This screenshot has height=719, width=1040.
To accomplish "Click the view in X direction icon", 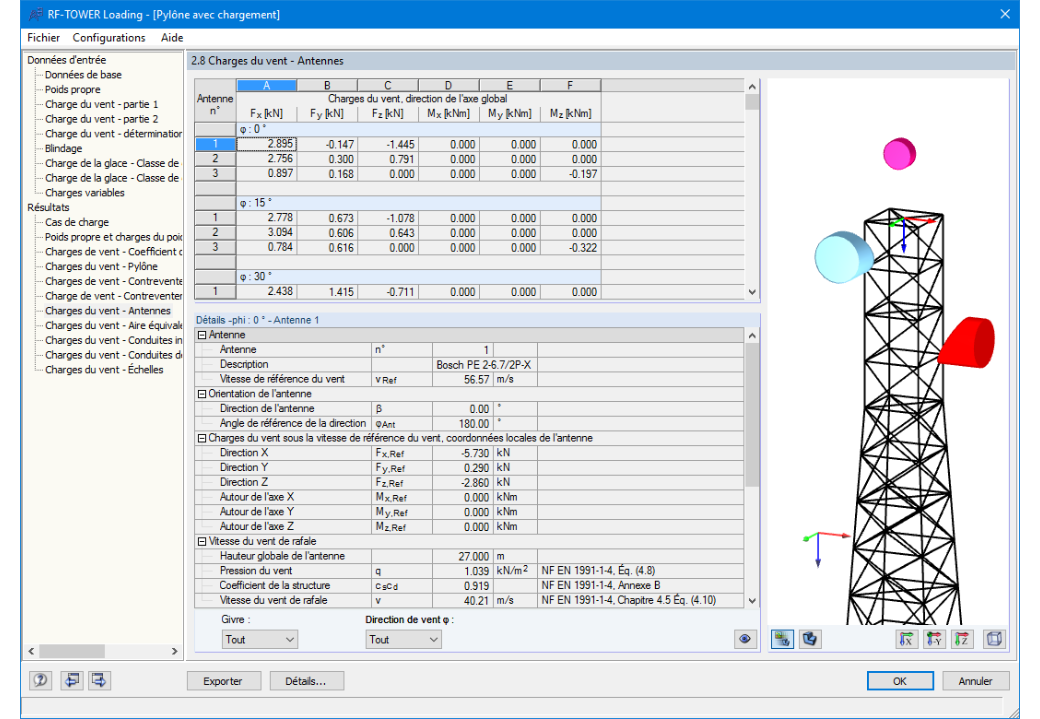I will (906, 639).
